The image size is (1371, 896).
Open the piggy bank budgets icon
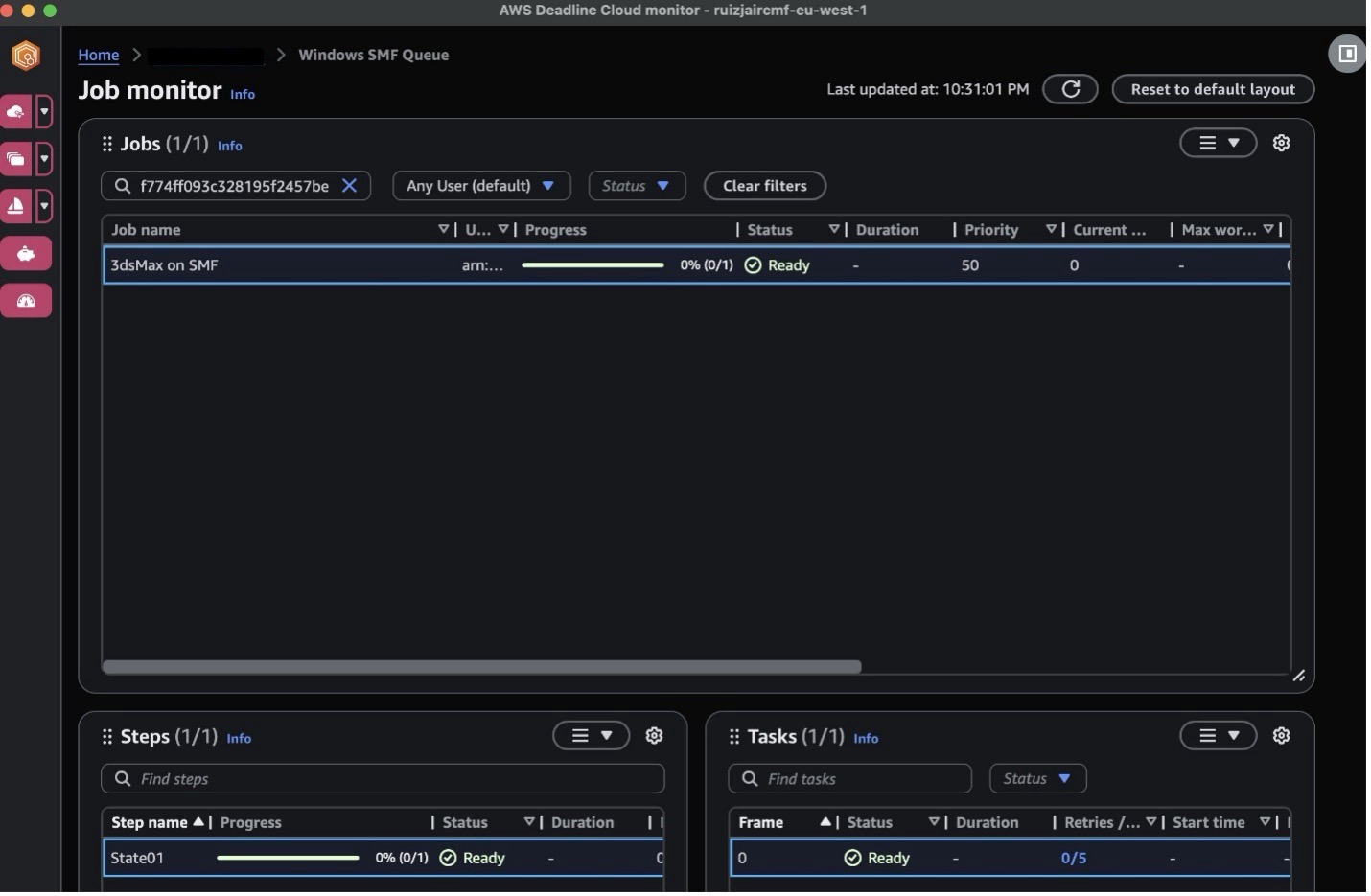tap(26, 254)
